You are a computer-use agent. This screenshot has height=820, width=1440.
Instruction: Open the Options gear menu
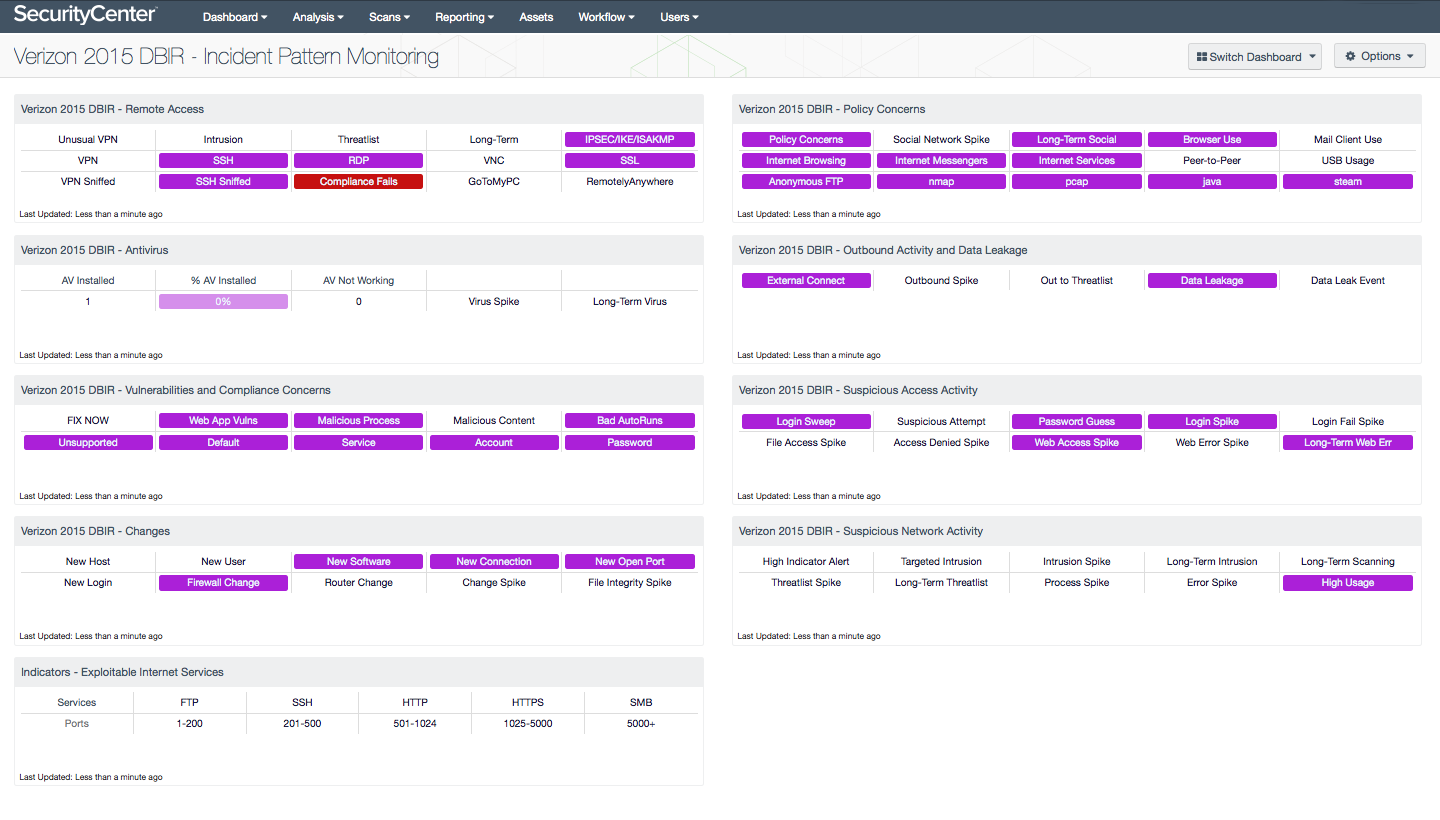[x=1380, y=57]
